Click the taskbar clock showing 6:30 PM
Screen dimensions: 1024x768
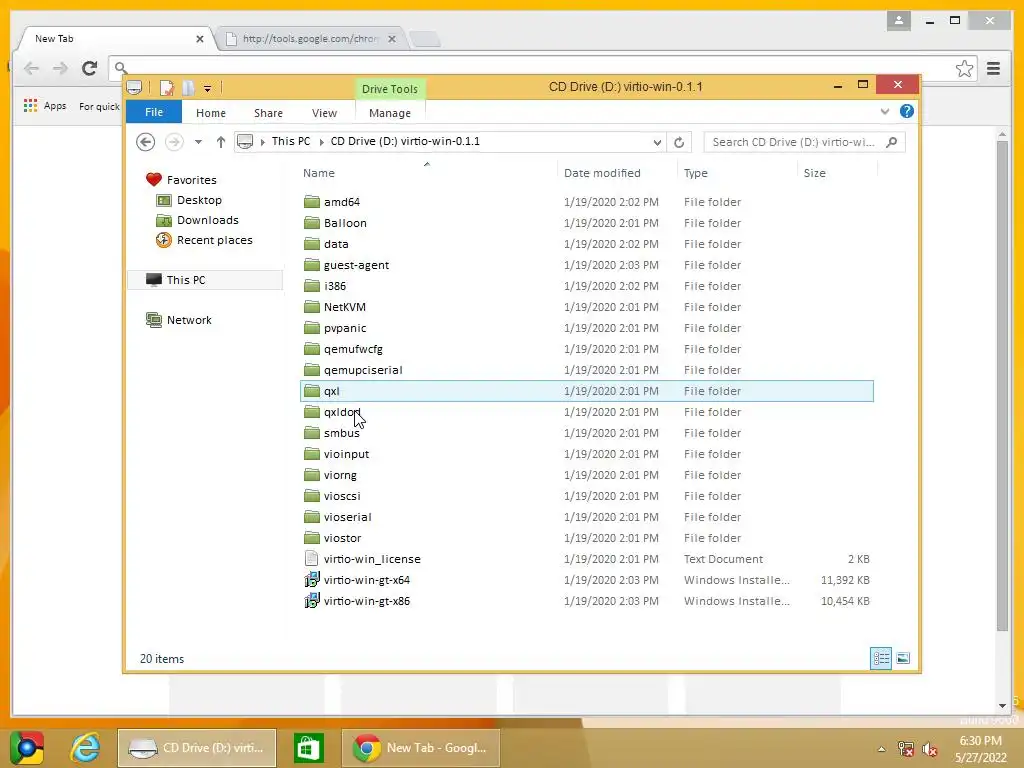coord(980,749)
